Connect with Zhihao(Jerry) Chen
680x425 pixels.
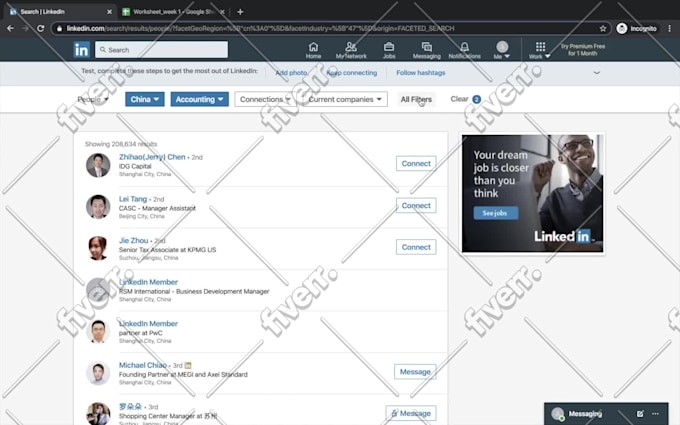(416, 163)
